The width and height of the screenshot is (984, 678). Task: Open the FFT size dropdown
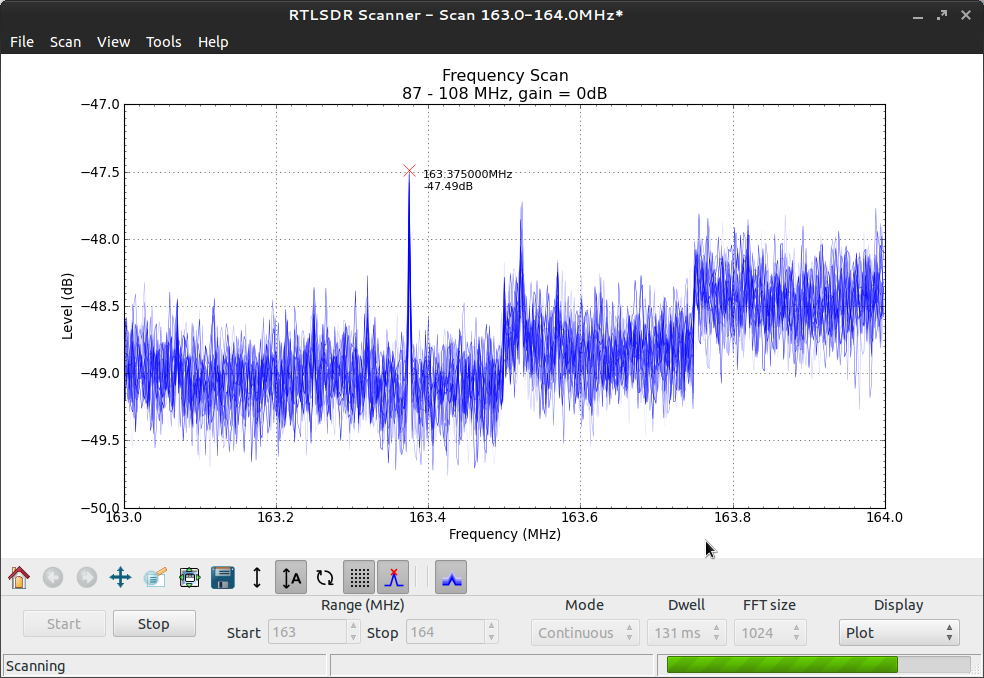[x=769, y=633]
